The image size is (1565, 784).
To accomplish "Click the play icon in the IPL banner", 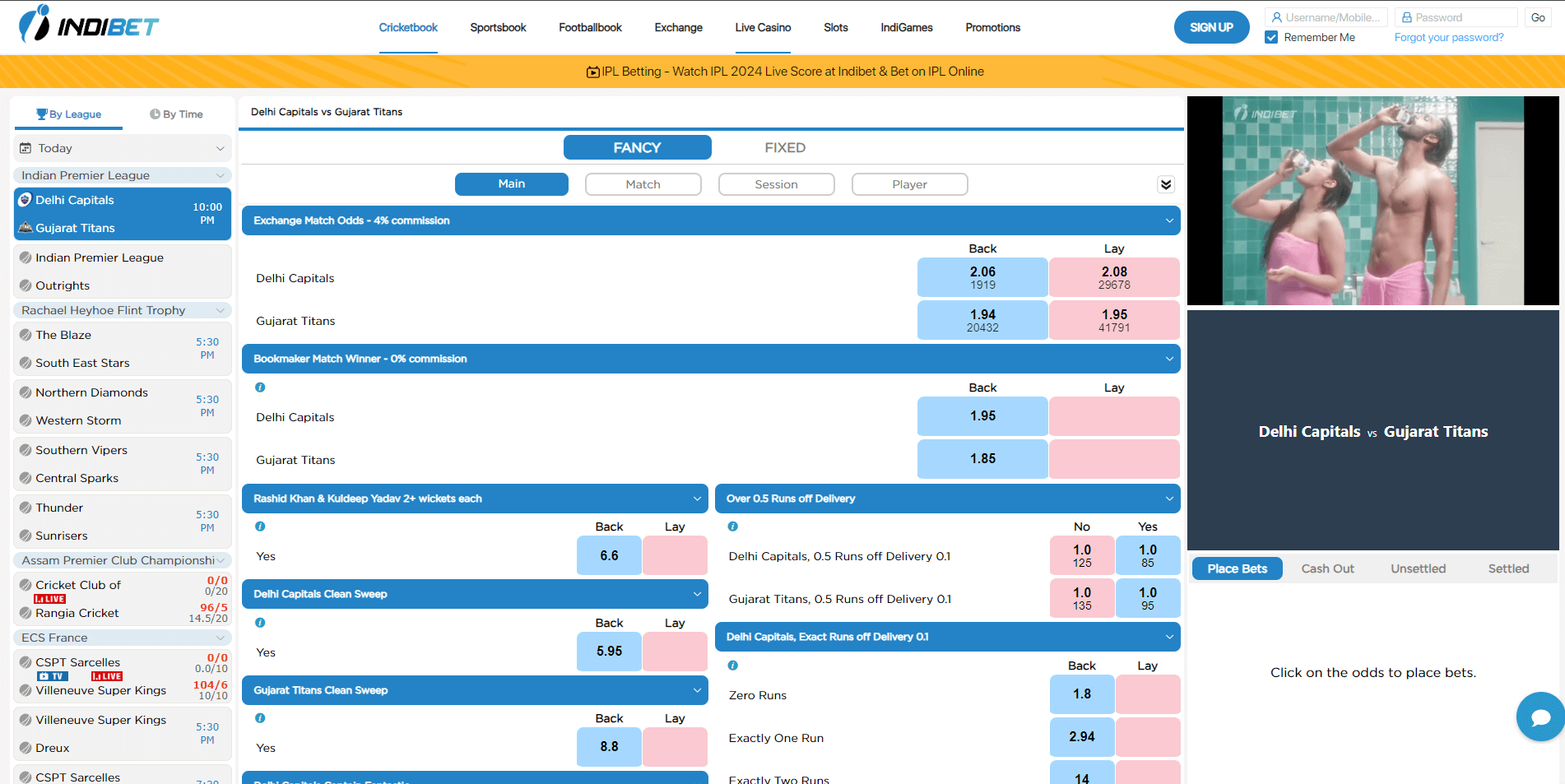I will coord(593,72).
